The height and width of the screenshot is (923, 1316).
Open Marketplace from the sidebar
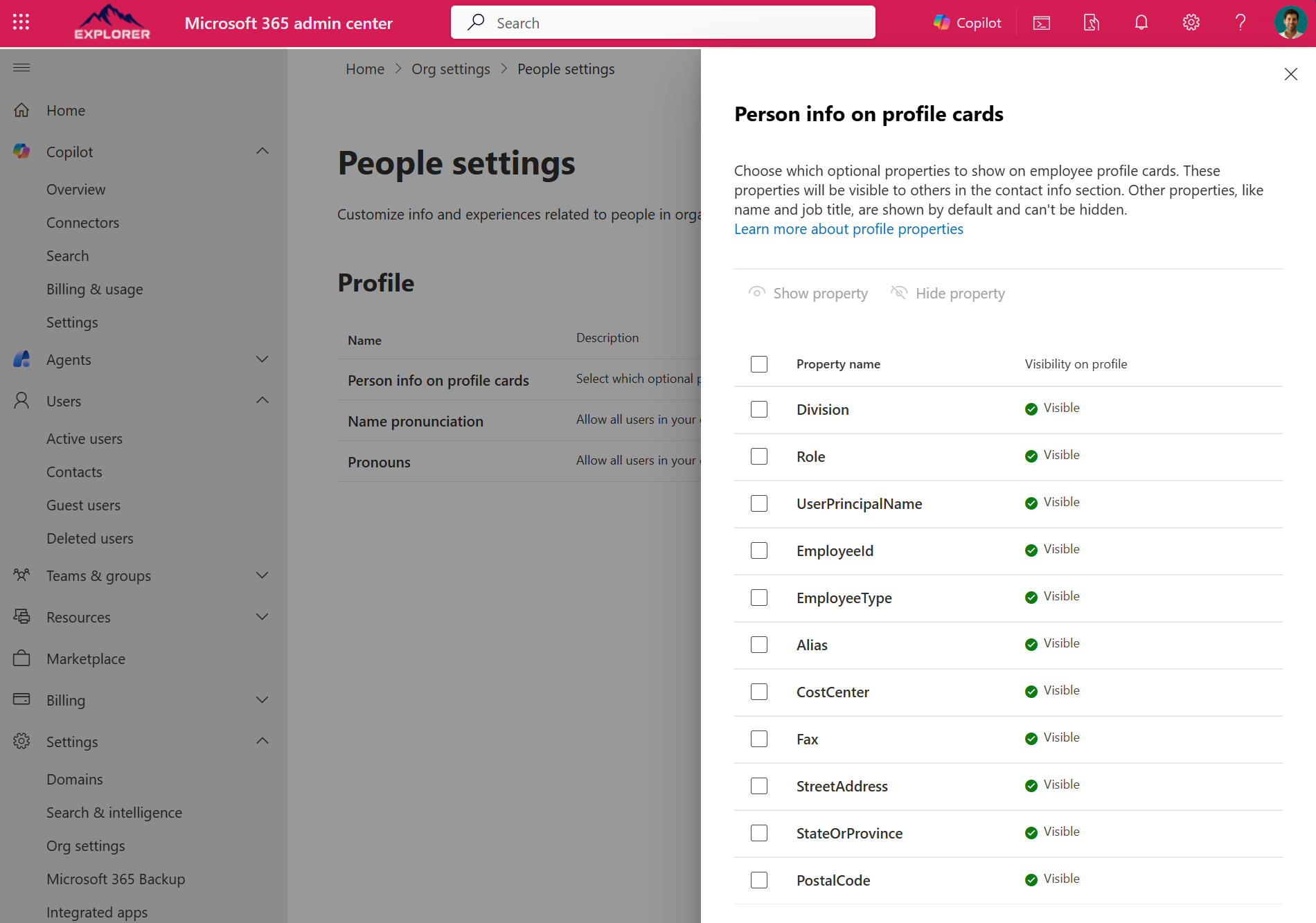[x=85, y=658]
